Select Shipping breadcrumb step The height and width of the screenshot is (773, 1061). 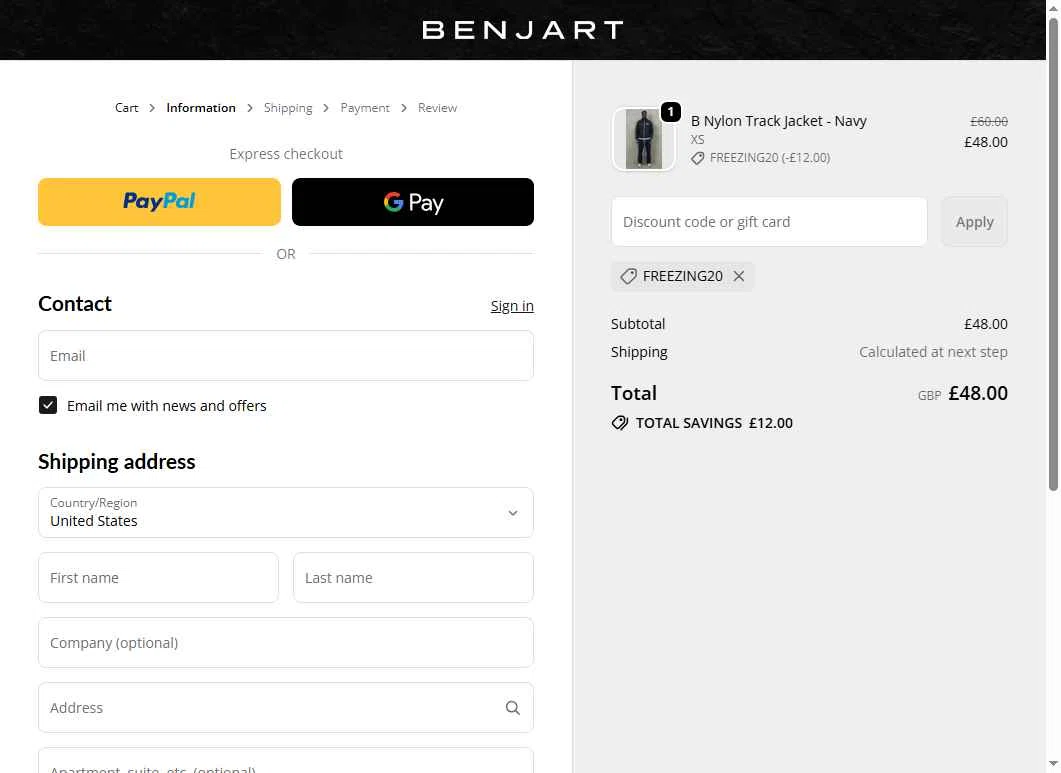click(288, 108)
